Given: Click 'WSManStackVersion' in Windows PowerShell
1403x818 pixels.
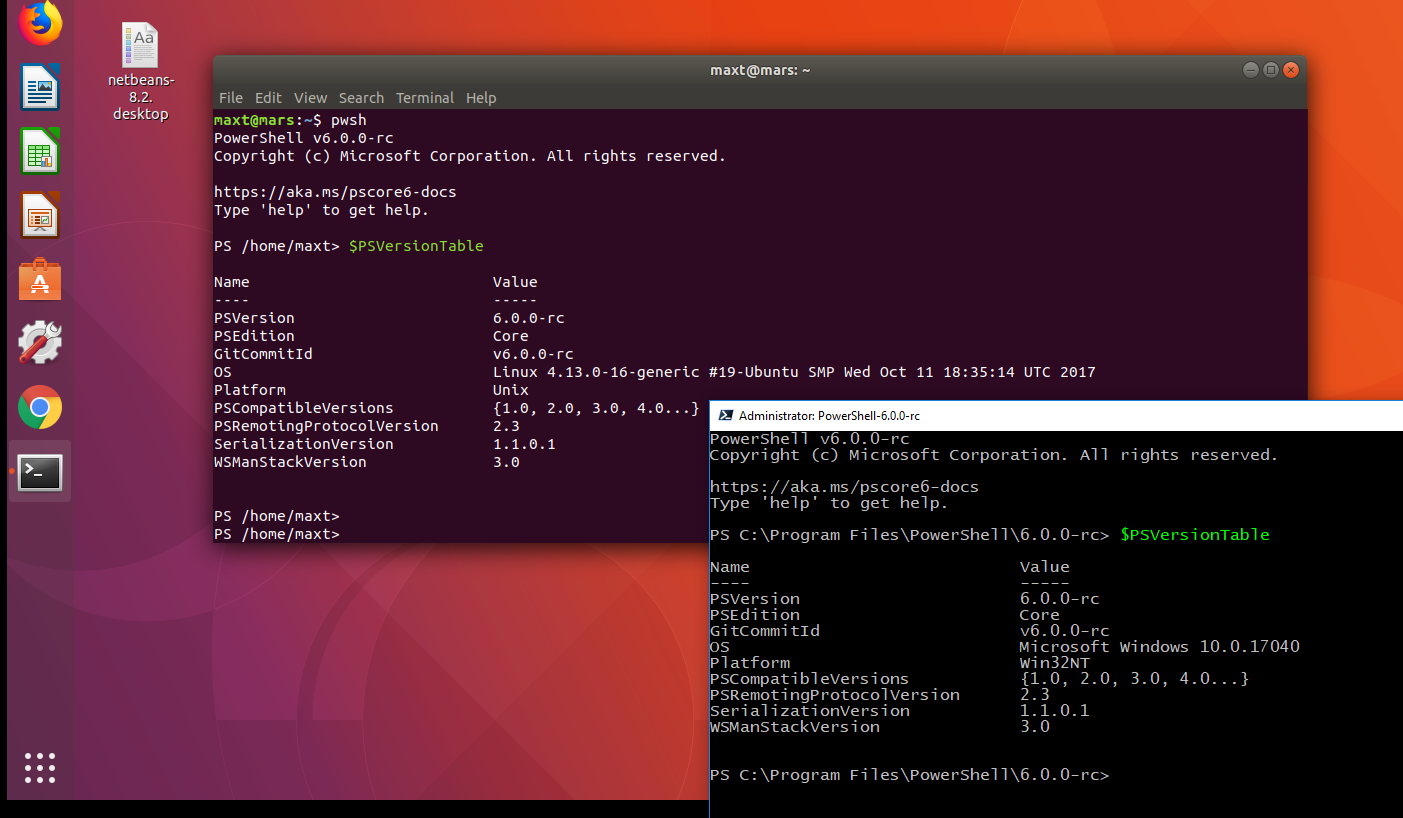Looking at the screenshot, I should [x=795, y=727].
